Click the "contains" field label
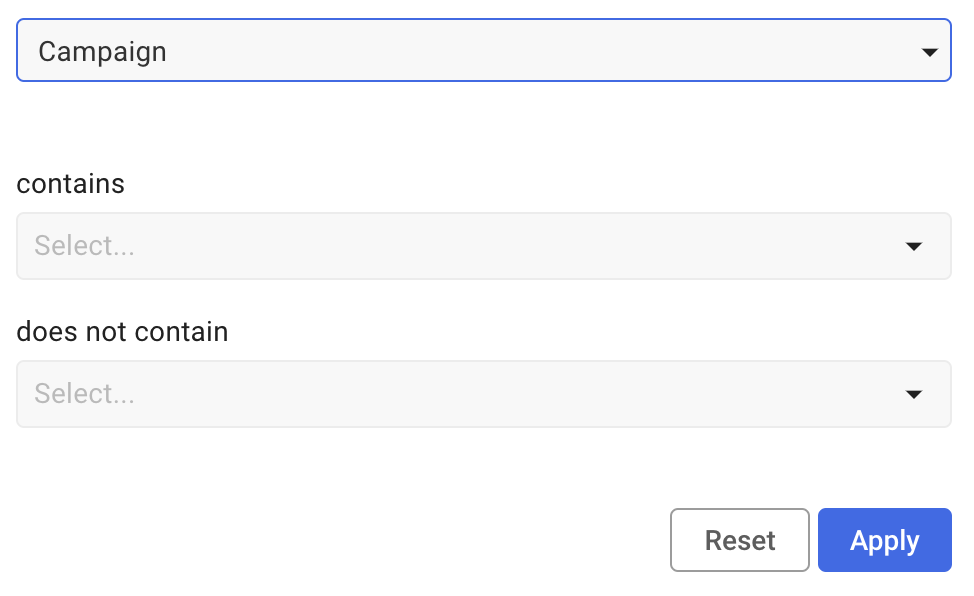974x596 pixels. (71, 184)
